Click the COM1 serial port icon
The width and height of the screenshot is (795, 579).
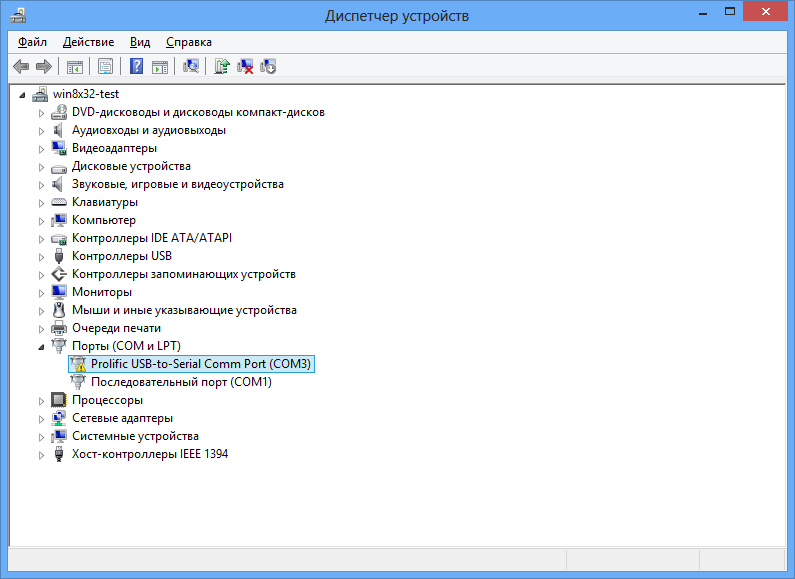point(78,382)
